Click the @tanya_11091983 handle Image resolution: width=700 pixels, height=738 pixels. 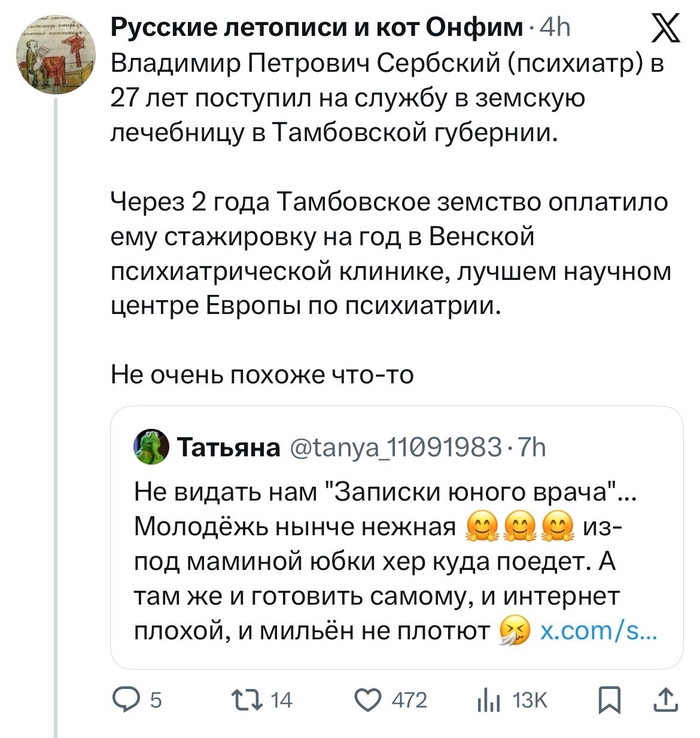pyautogui.click(x=396, y=447)
